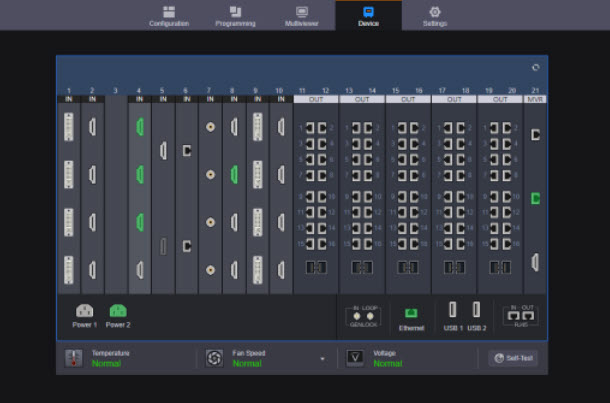Viewport: 610px width, 403px height.
Task: Open the Multiviewer tab
Action: [x=302, y=15]
